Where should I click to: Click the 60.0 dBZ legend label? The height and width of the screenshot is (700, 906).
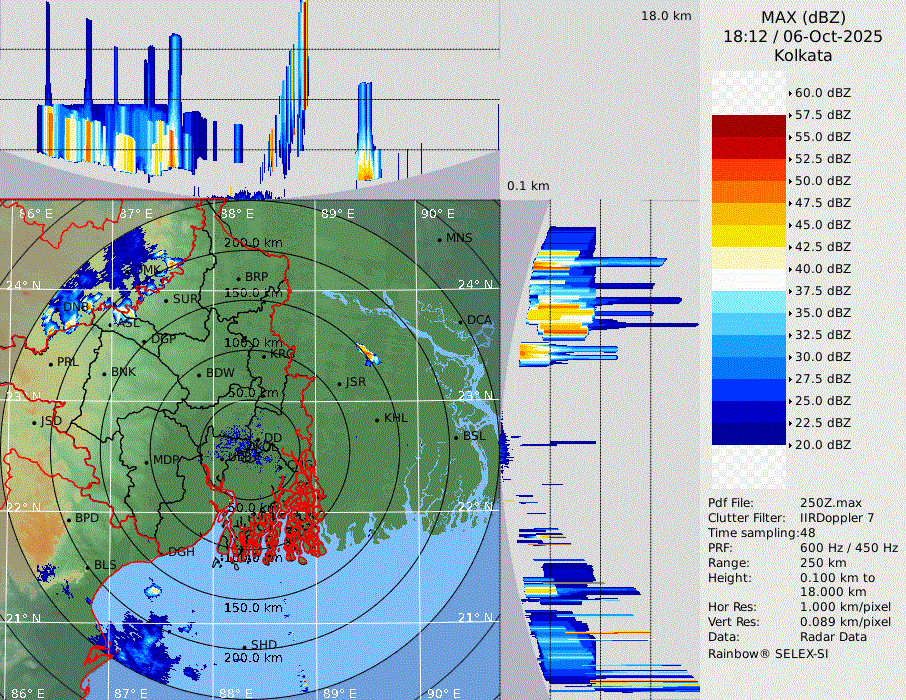tap(822, 92)
